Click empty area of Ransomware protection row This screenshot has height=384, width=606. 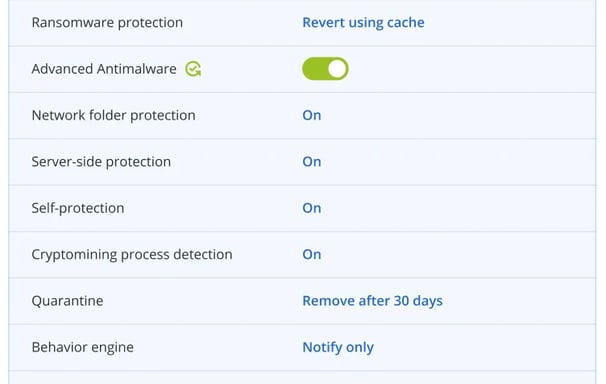pyautogui.click(x=510, y=23)
